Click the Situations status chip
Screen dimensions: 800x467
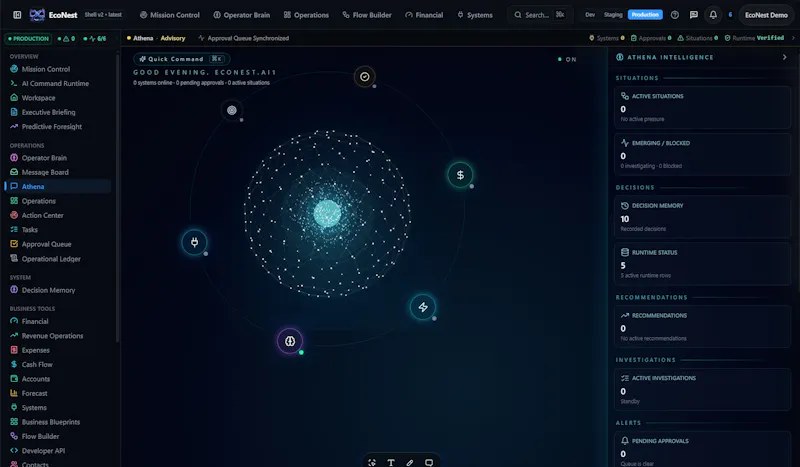pos(697,38)
